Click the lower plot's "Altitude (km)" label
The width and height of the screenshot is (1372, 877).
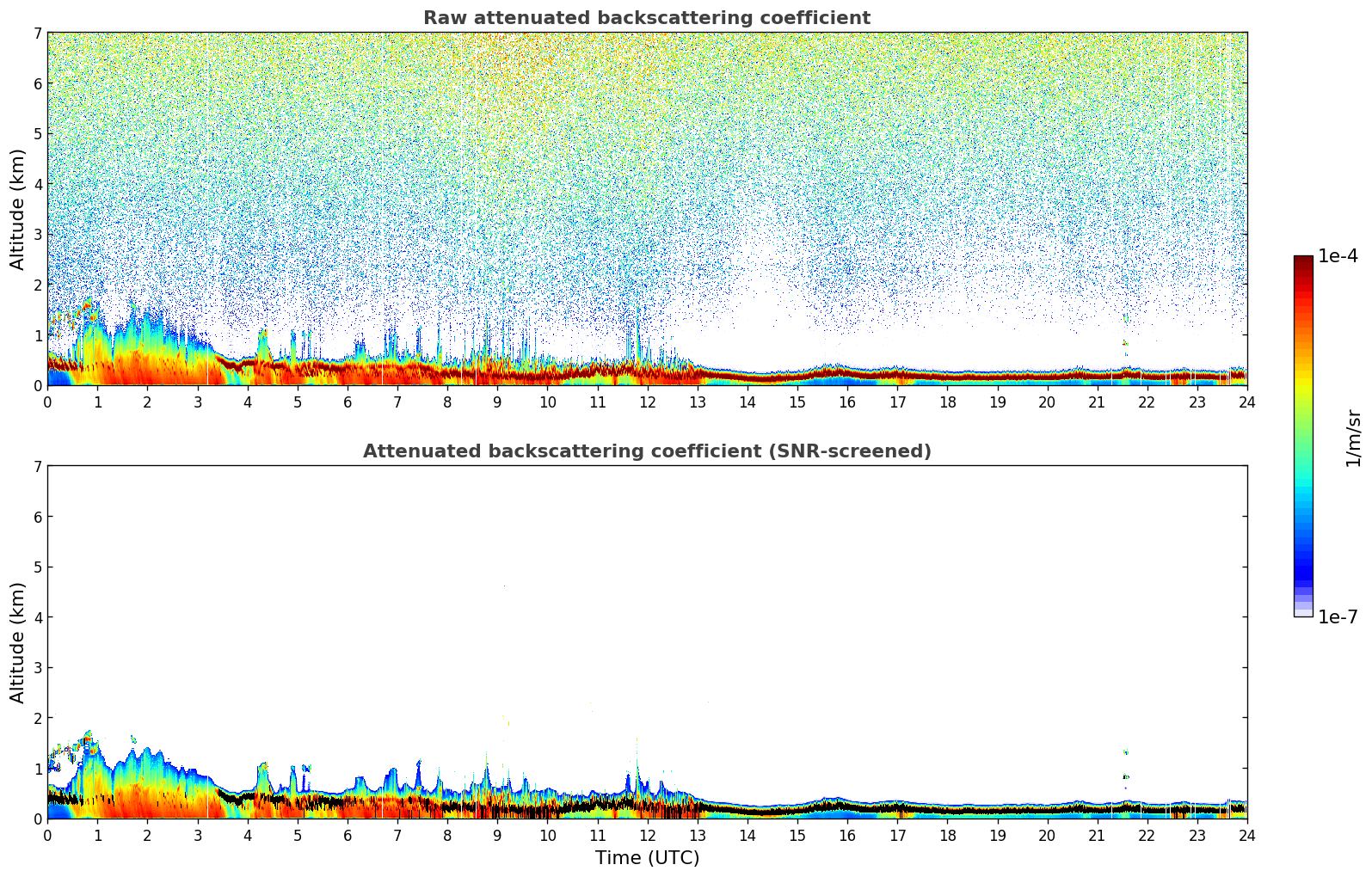coord(18,642)
